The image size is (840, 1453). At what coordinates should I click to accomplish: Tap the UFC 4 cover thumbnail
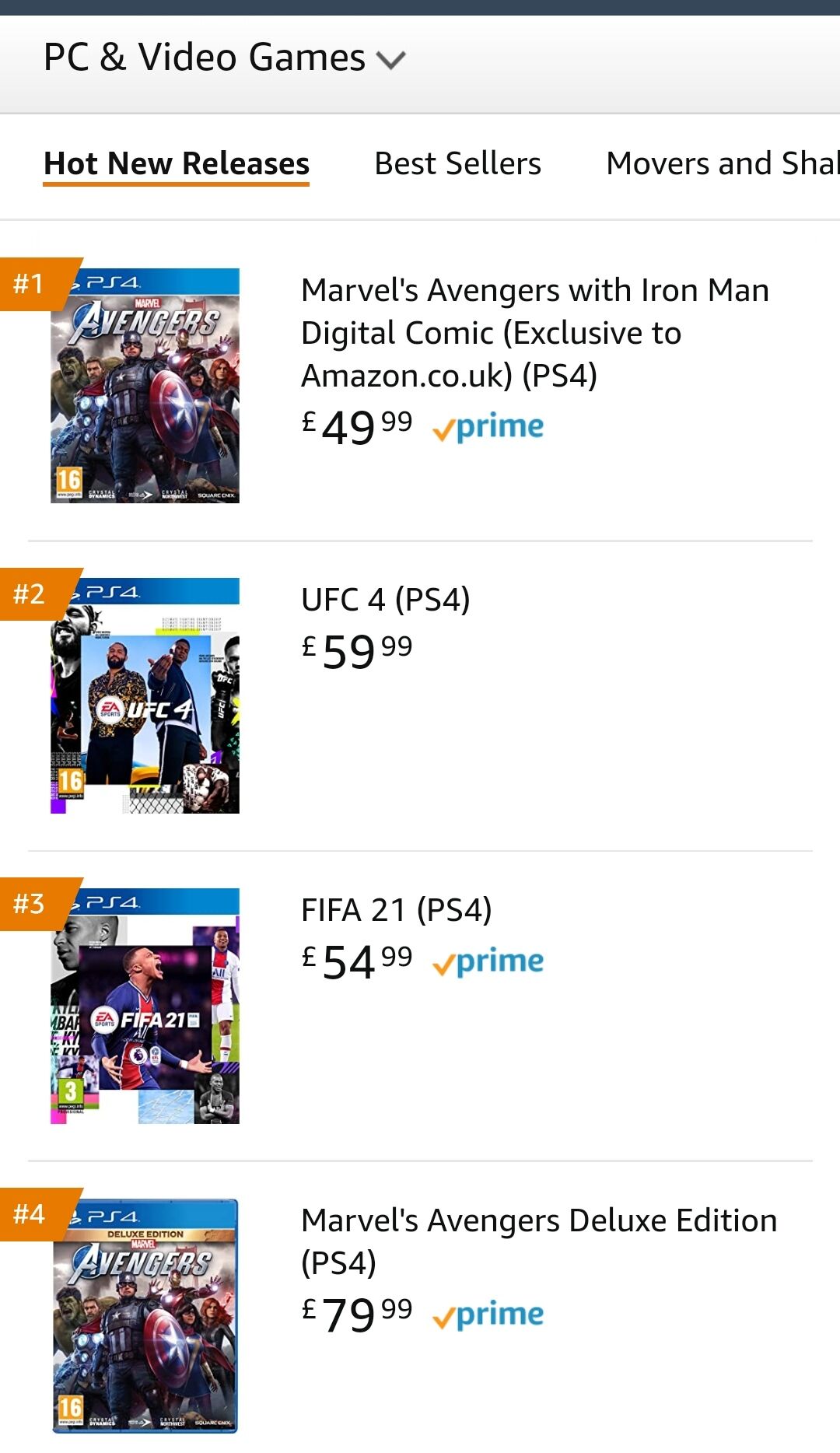pos(145,696)
